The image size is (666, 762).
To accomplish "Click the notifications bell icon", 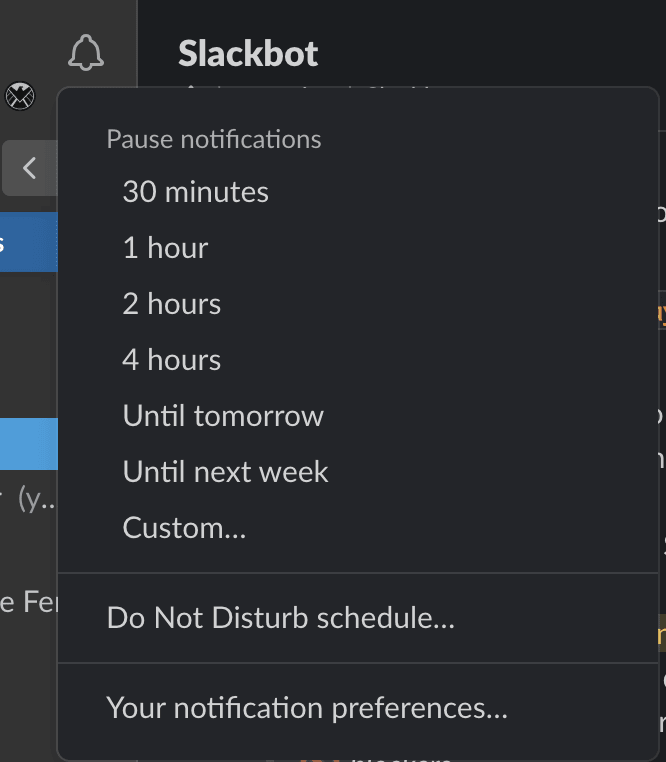I will click(x=86, y=52).
